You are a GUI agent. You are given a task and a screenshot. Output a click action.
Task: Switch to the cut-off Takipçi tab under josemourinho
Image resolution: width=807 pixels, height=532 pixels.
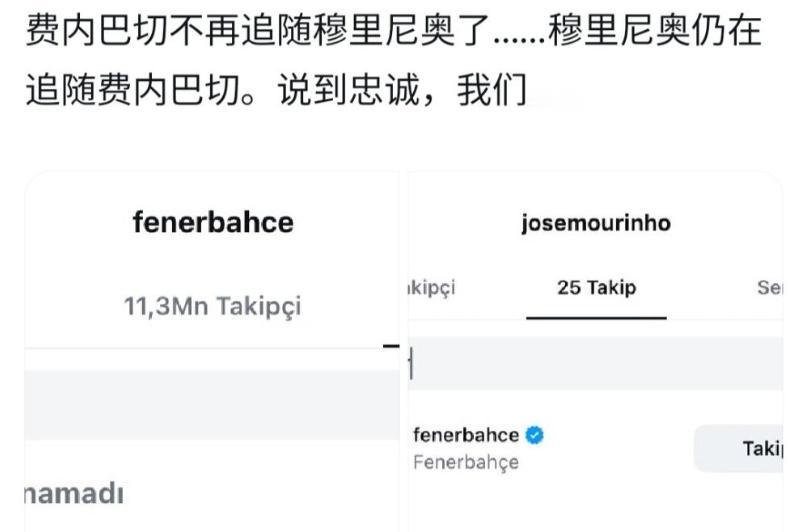(432, 288)
